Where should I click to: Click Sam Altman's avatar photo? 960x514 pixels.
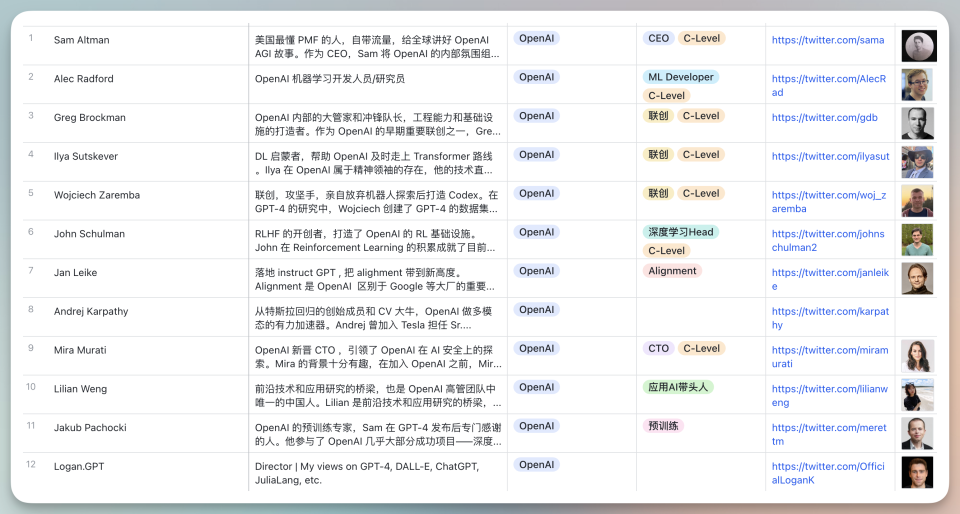[x=918, y=46]
